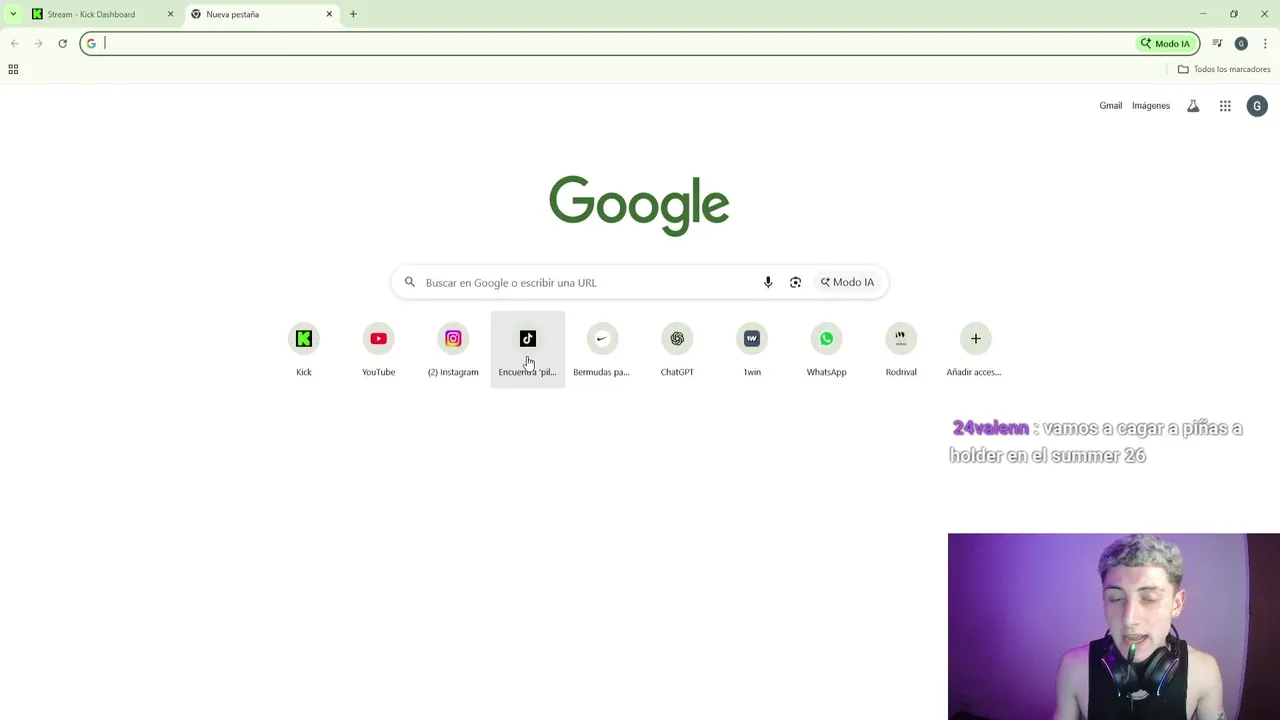Open the media controls toolbar icon
This screenshot has height=720, width=1280.
[1217, 43]
